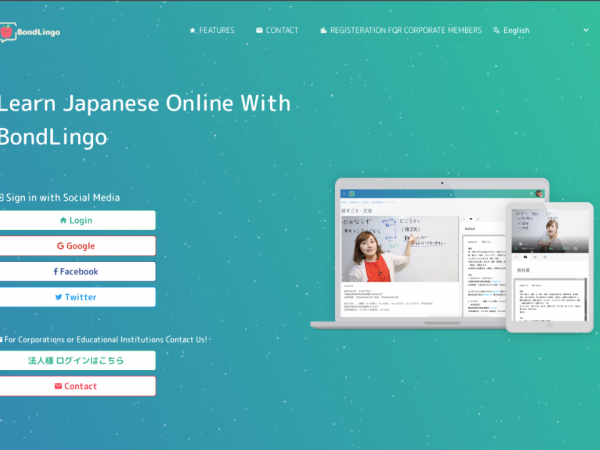Image resolution: width=600 pixels, height=450 pixels.
Task: Open the Features menu item
Action: (216, 31)
